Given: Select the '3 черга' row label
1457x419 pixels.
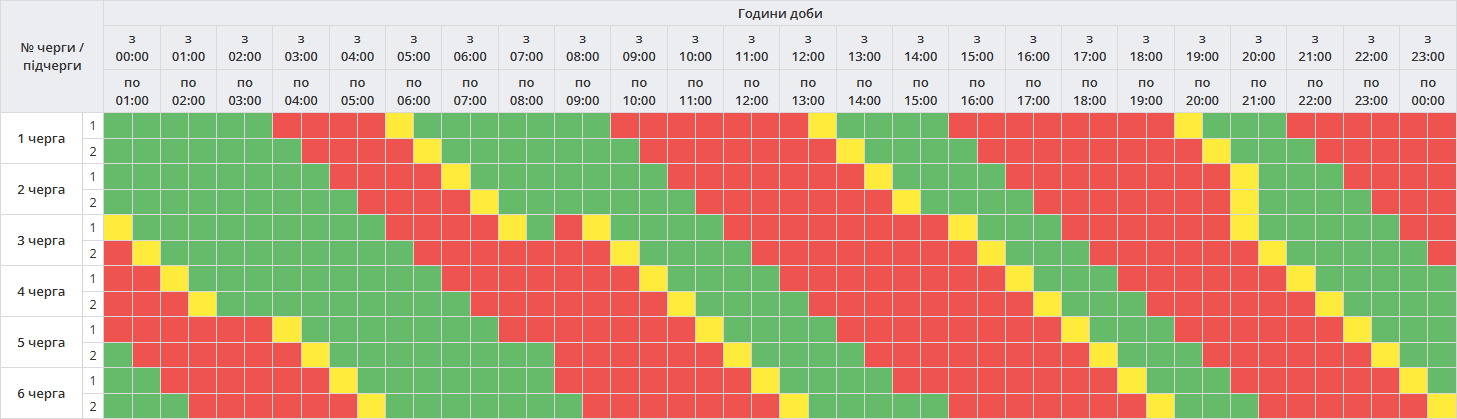Looking at the screenshot, I should (x=42, y=240).
